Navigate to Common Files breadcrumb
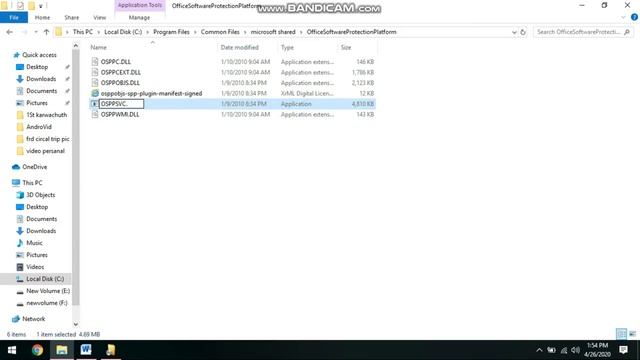This screenshot has width=640, height=360. pyautogui.click(x=220, y=32)
